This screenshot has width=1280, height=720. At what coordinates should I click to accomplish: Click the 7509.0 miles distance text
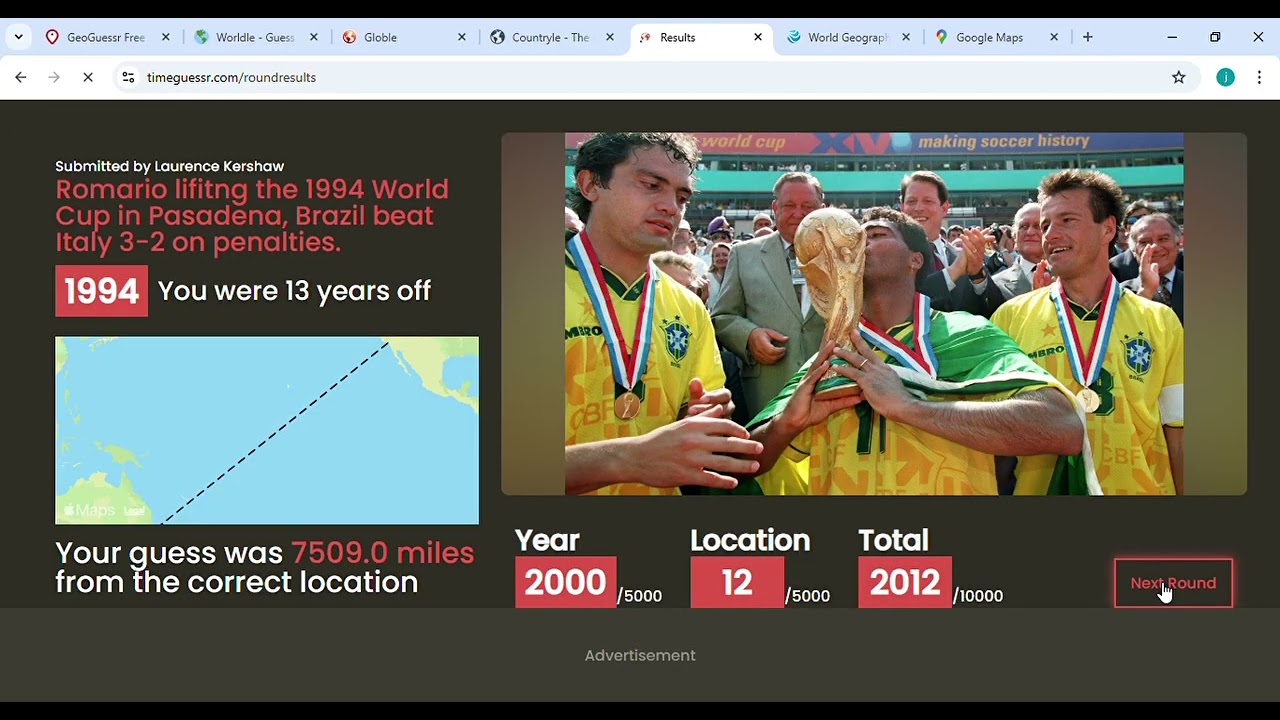point(382,553)
